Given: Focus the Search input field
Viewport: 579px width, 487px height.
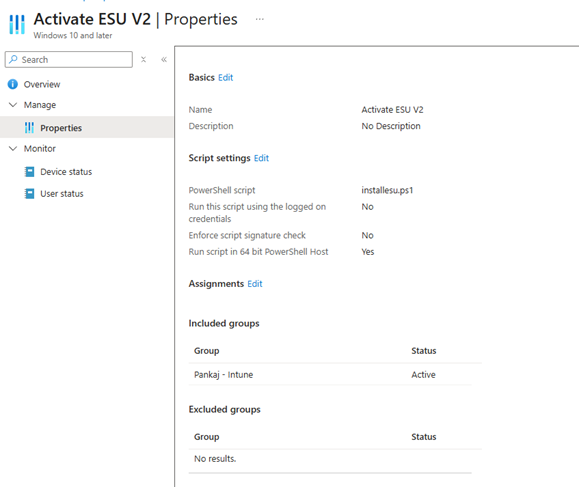Looking at the screenshot, I should click(x=69, y=59).
